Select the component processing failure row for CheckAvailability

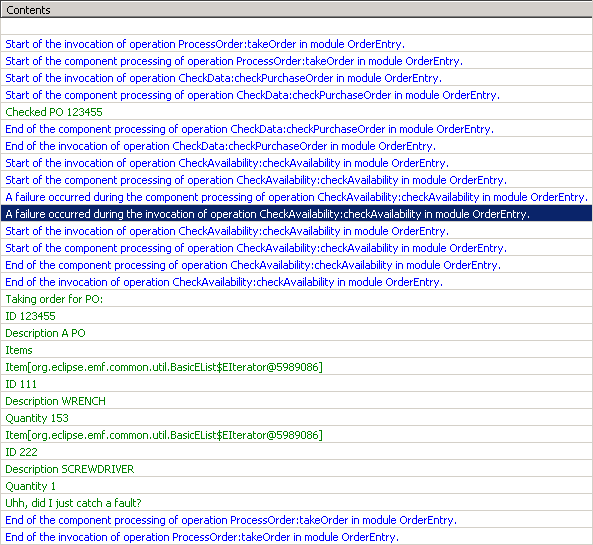point(296,197)
